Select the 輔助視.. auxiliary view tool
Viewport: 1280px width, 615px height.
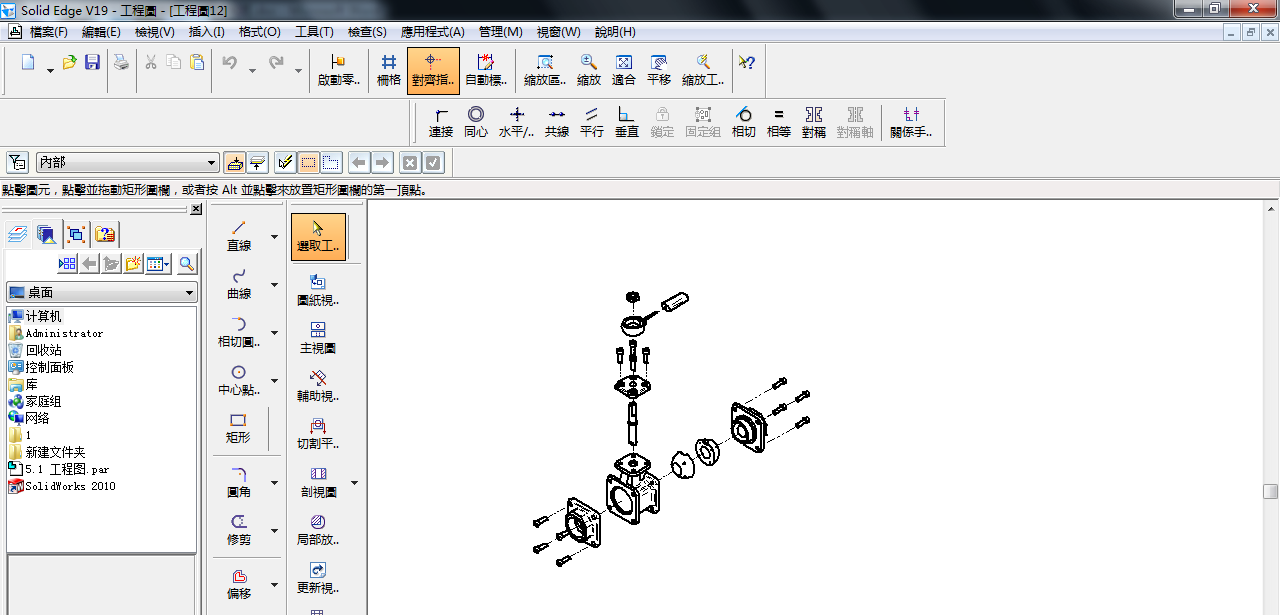pyautogui.click(x=318, y=387)
